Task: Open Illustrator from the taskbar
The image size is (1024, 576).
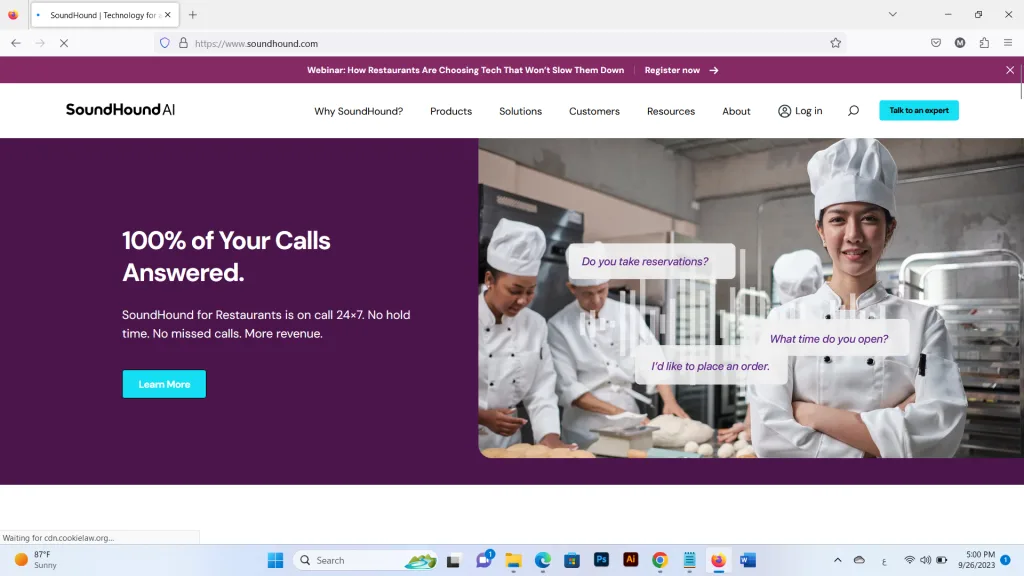Action: (x=630, y=560)
